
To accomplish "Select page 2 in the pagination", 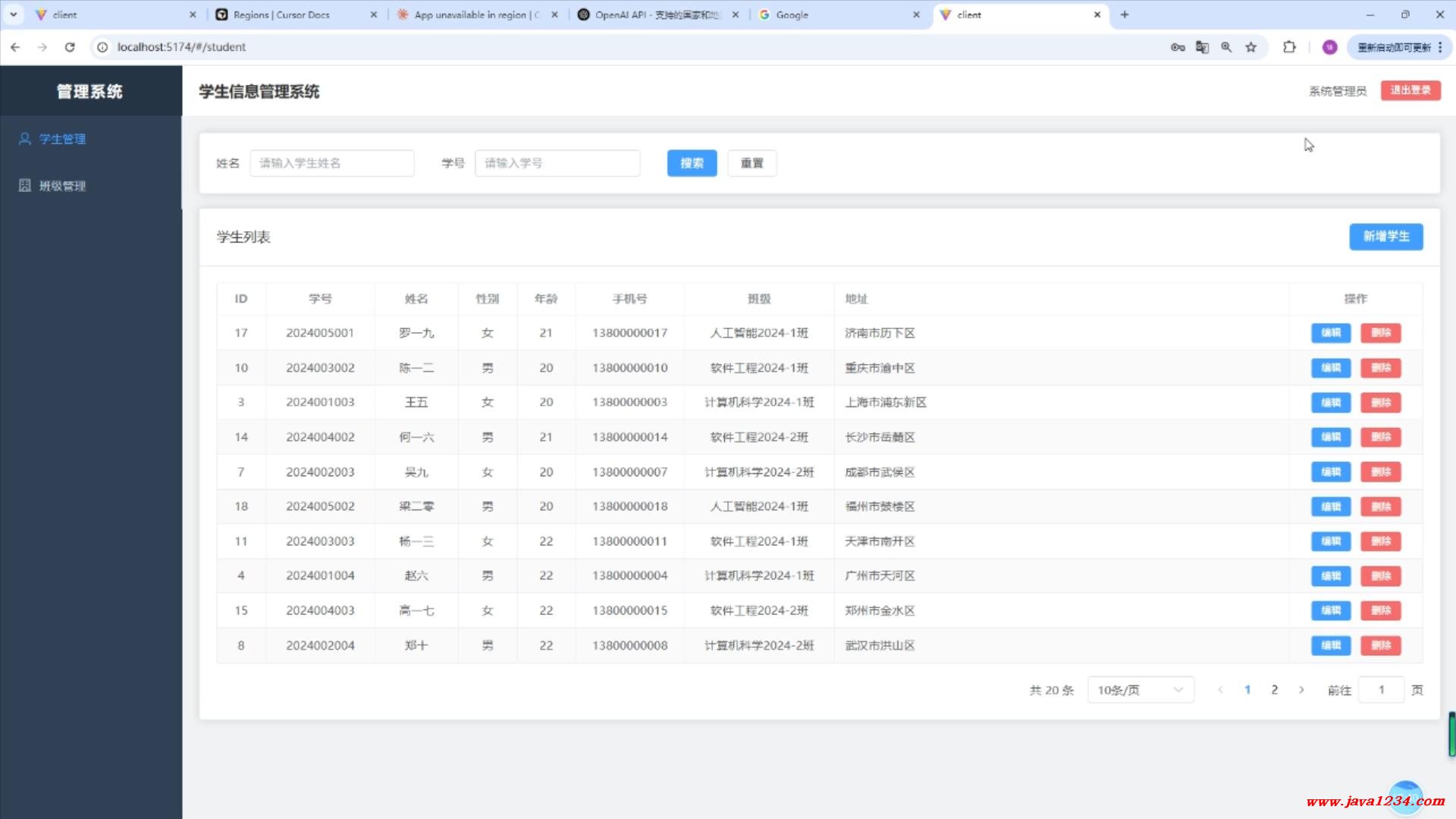I will [1275, 690].
